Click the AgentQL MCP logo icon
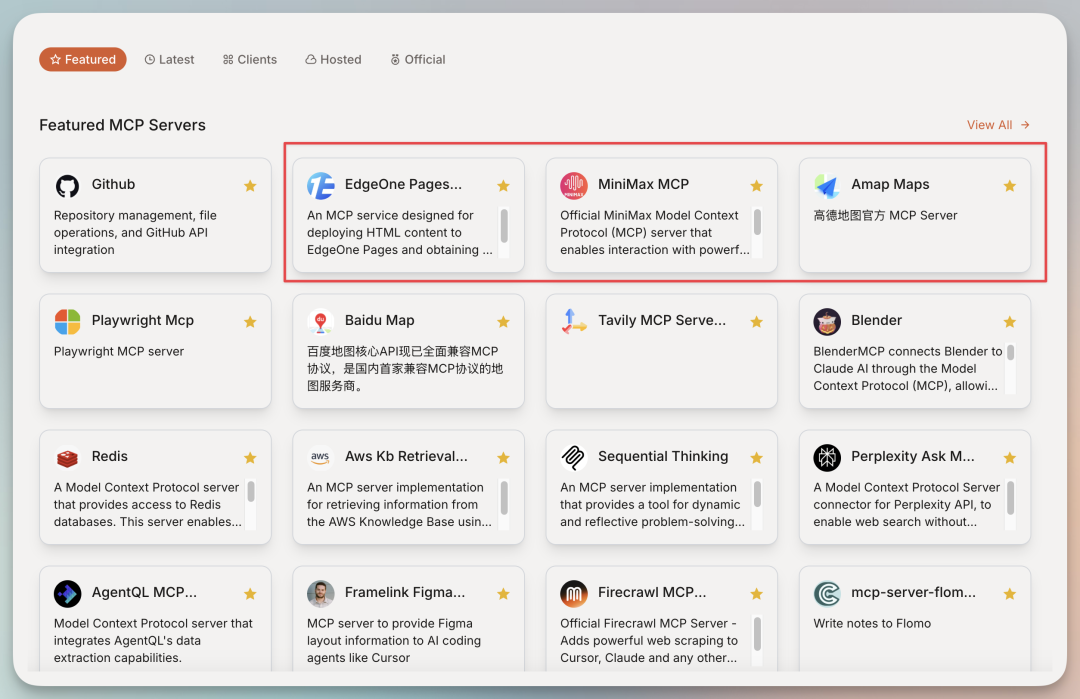 (x=68, y=594)
